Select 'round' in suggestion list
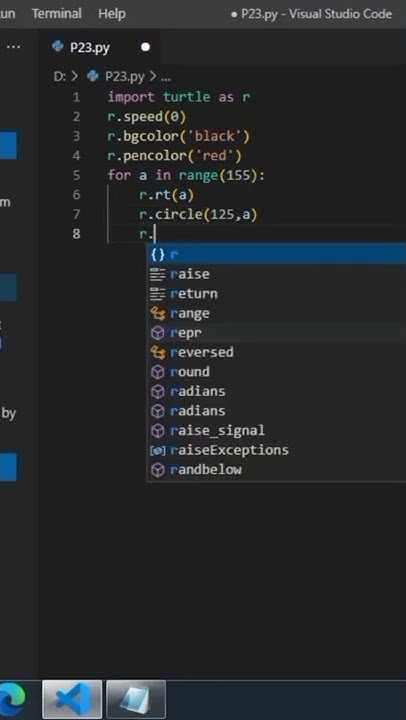Image resolution: width=406 pixels, height=720 pixels. coord(276,372)
